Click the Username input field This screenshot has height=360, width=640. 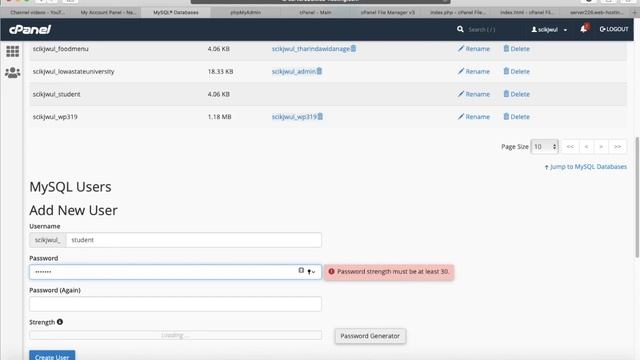tap(194, 240)
